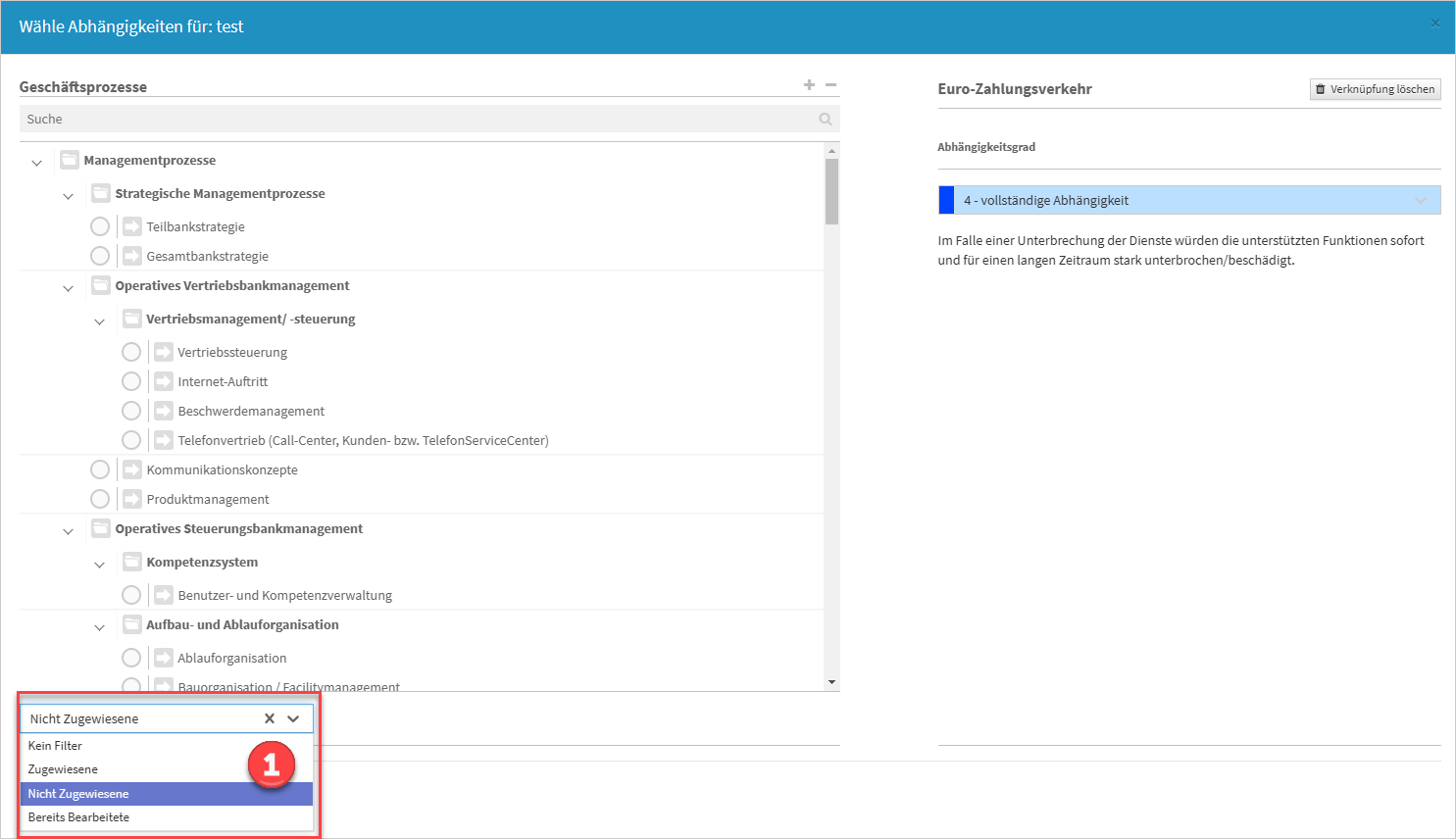1456x839 pixels.
Task: Click the 'Verknüpfung löschen' button
Action: click(x=1375, y=89)
